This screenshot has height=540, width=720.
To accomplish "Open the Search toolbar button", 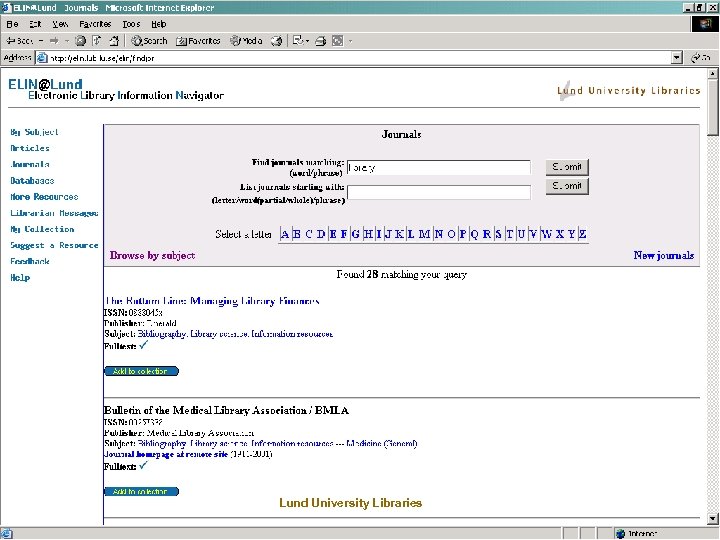I will click(x=149, y=41).
